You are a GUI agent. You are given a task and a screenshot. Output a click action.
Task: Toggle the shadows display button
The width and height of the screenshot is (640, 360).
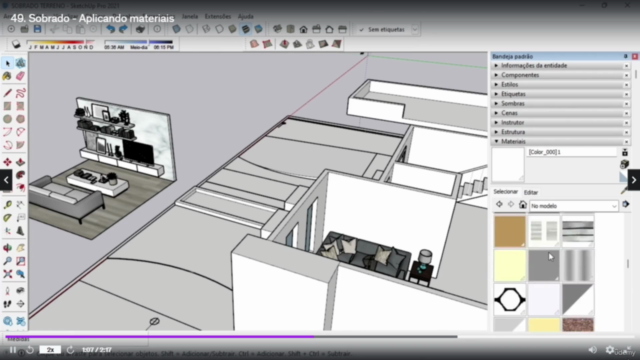coord(16,44)
